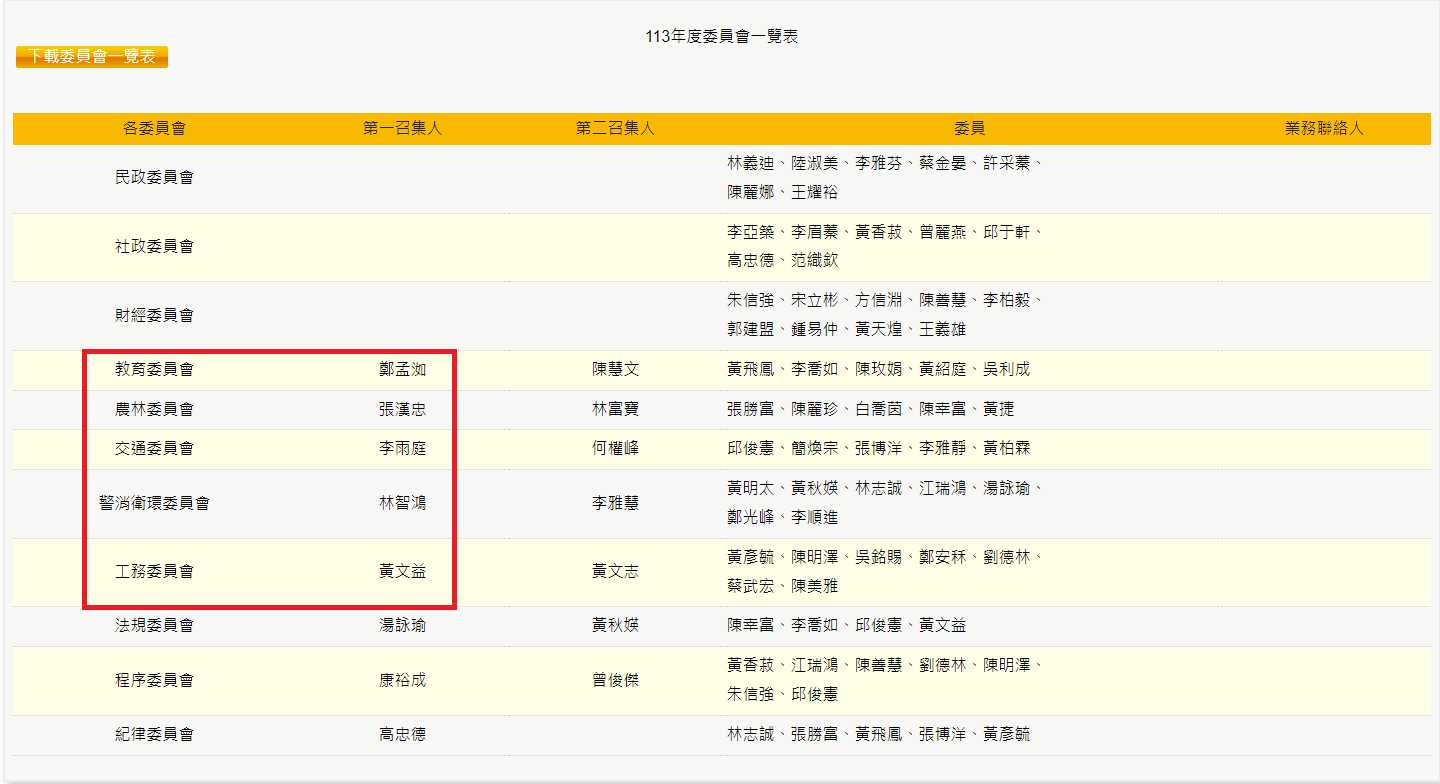Choose the 交通委員會 committee name
1440x784 pixels.
(x=154, y=449)
